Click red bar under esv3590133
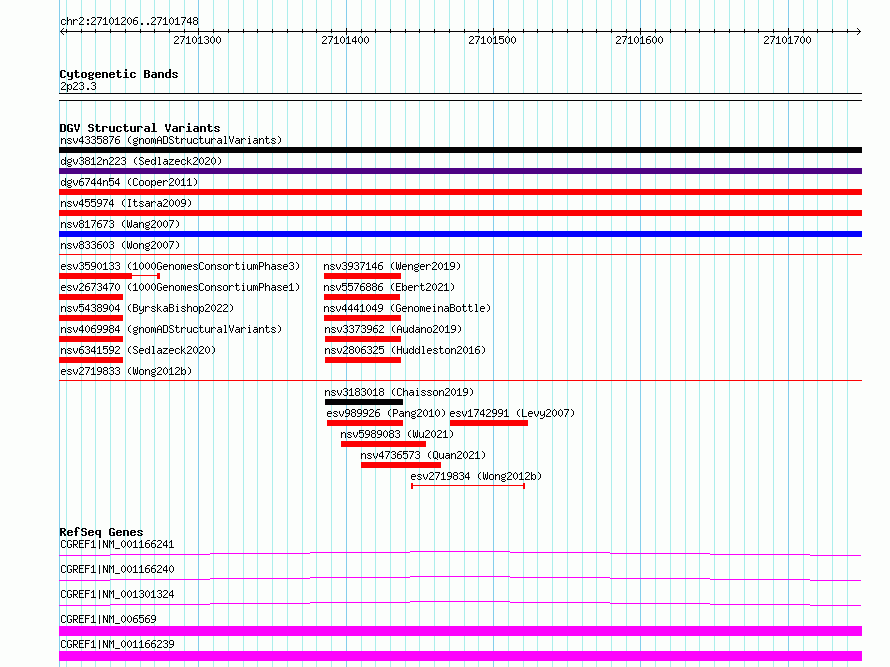Viewport: 890px width, 667px height. [95, 276]
